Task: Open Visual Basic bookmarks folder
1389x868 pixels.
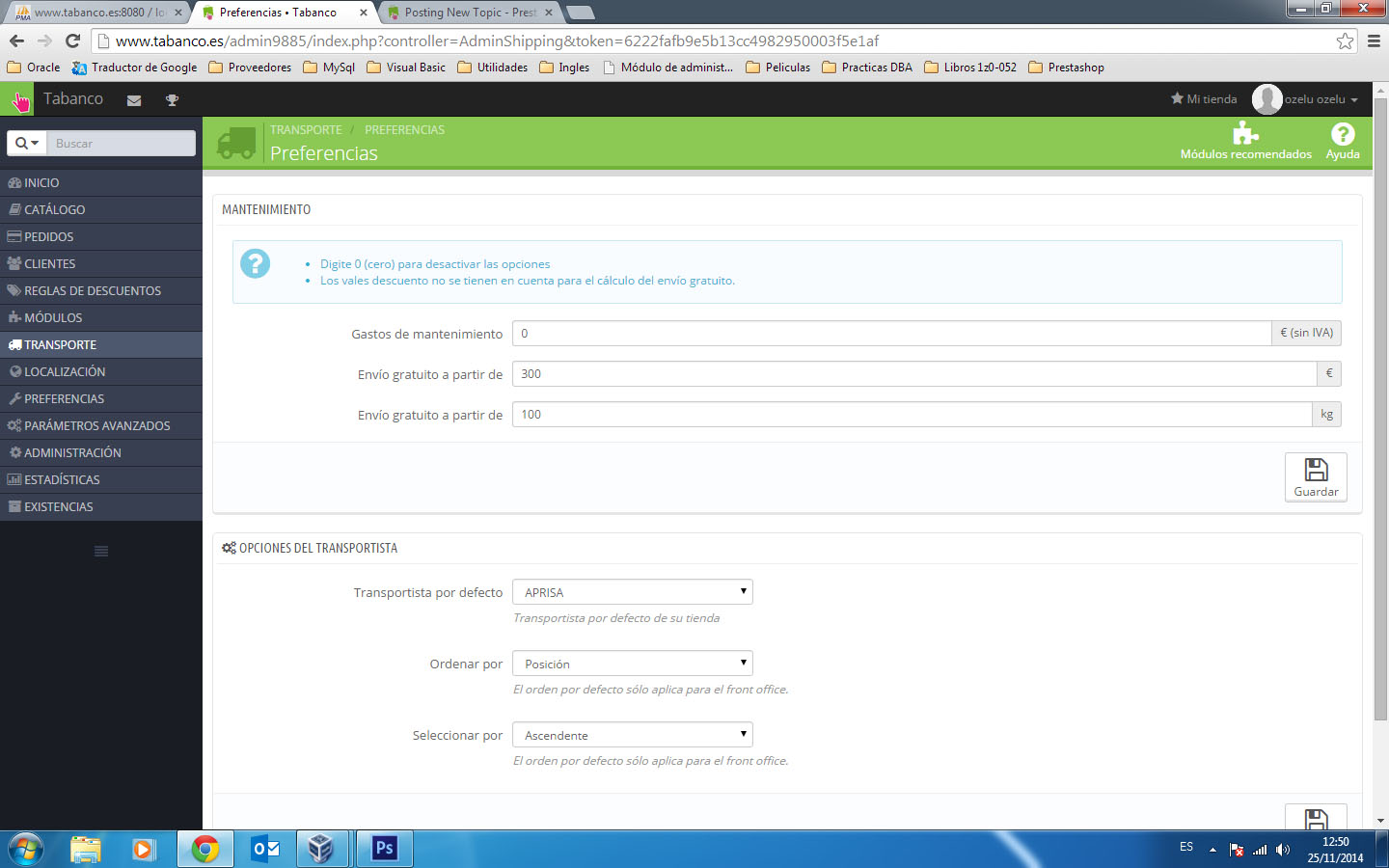Action: coord(406,68)
